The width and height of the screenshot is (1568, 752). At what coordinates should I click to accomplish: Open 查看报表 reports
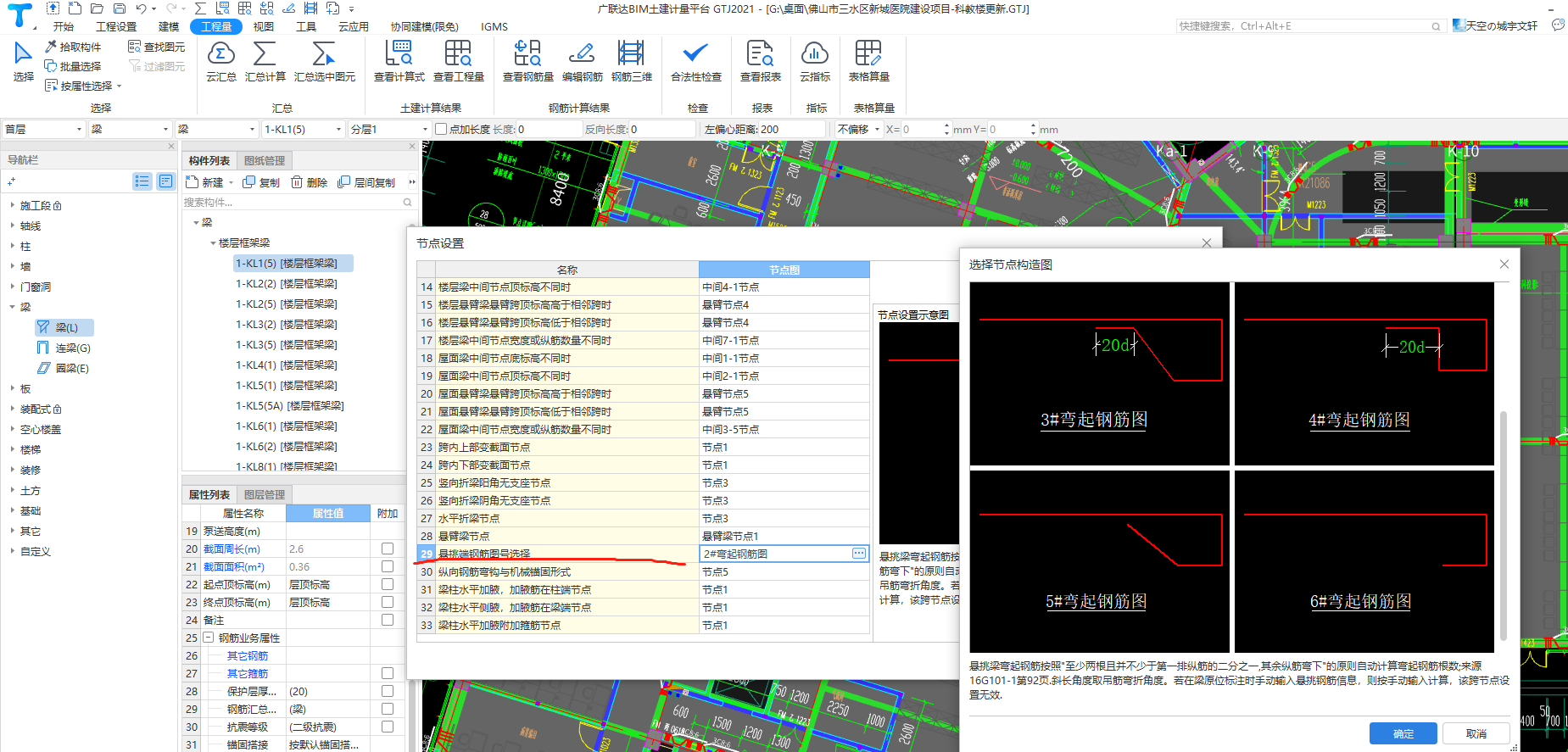(761, 61)
